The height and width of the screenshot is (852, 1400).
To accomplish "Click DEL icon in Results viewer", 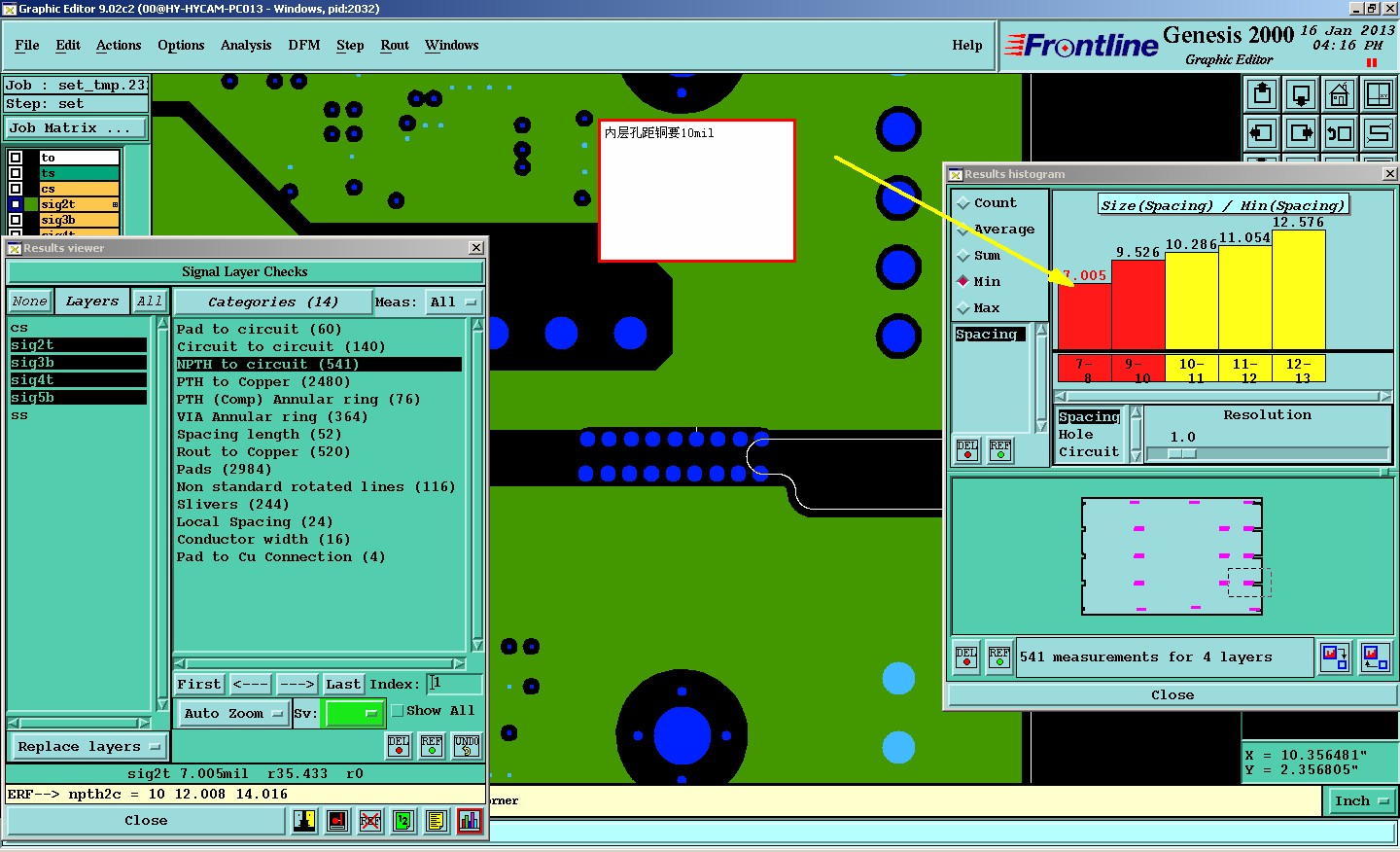I will (399, 746).
